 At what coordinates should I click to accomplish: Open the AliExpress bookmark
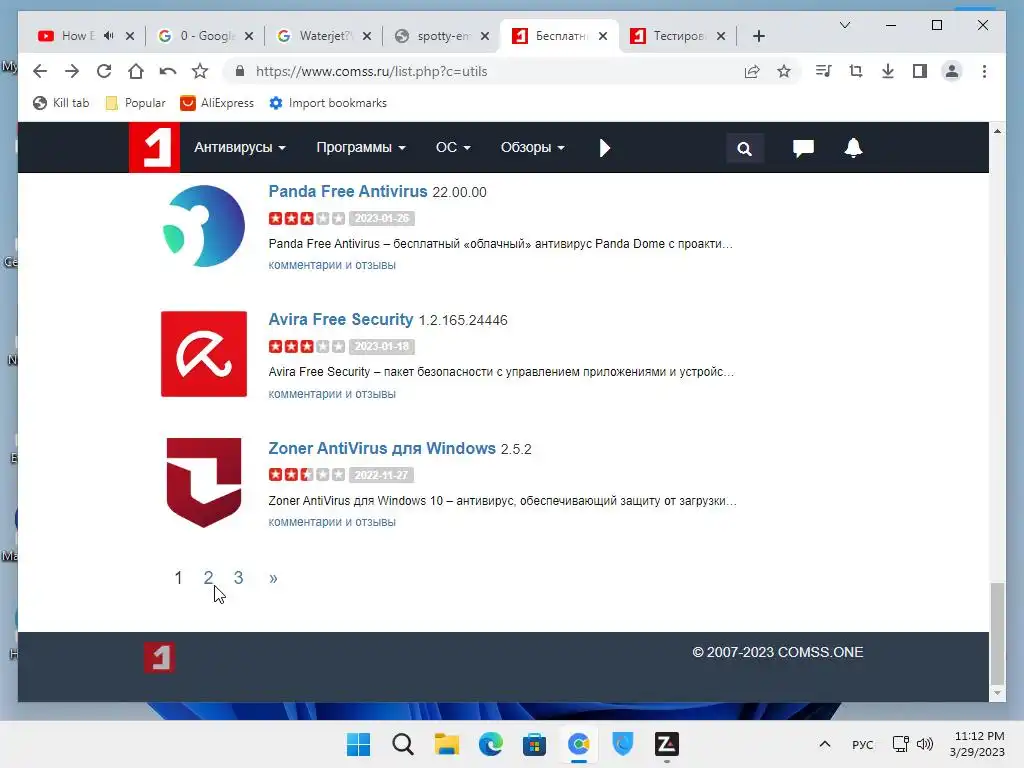[217, 103]
